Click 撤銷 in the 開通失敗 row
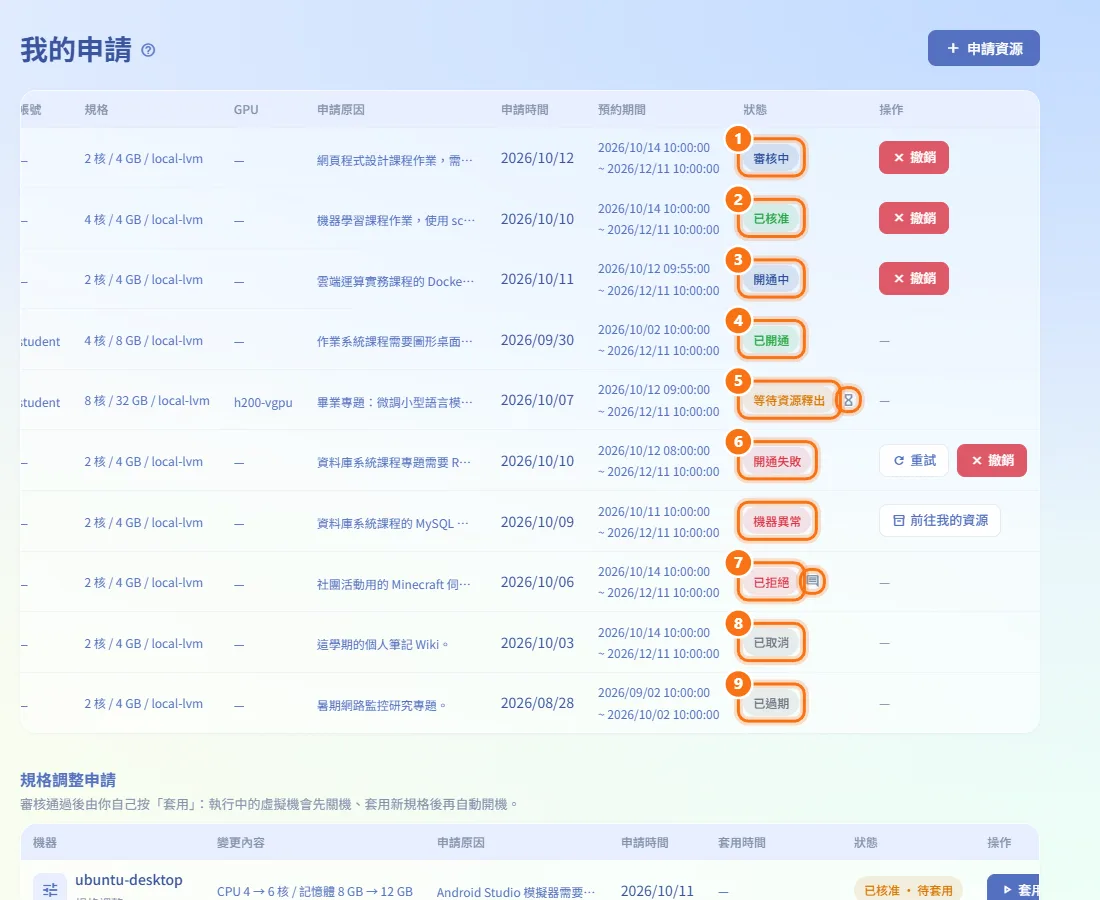The height and width of the screenshot is (900, 1100). (991, 460)
